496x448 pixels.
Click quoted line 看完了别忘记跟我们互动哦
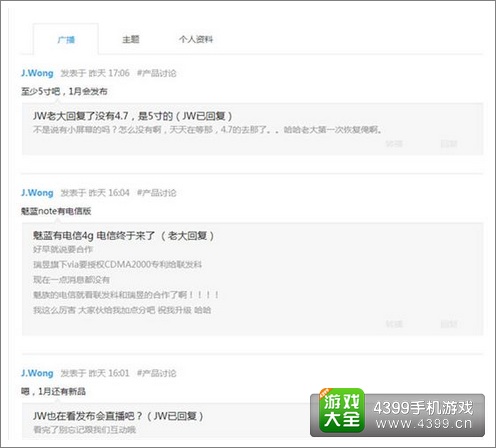point(84,430)
